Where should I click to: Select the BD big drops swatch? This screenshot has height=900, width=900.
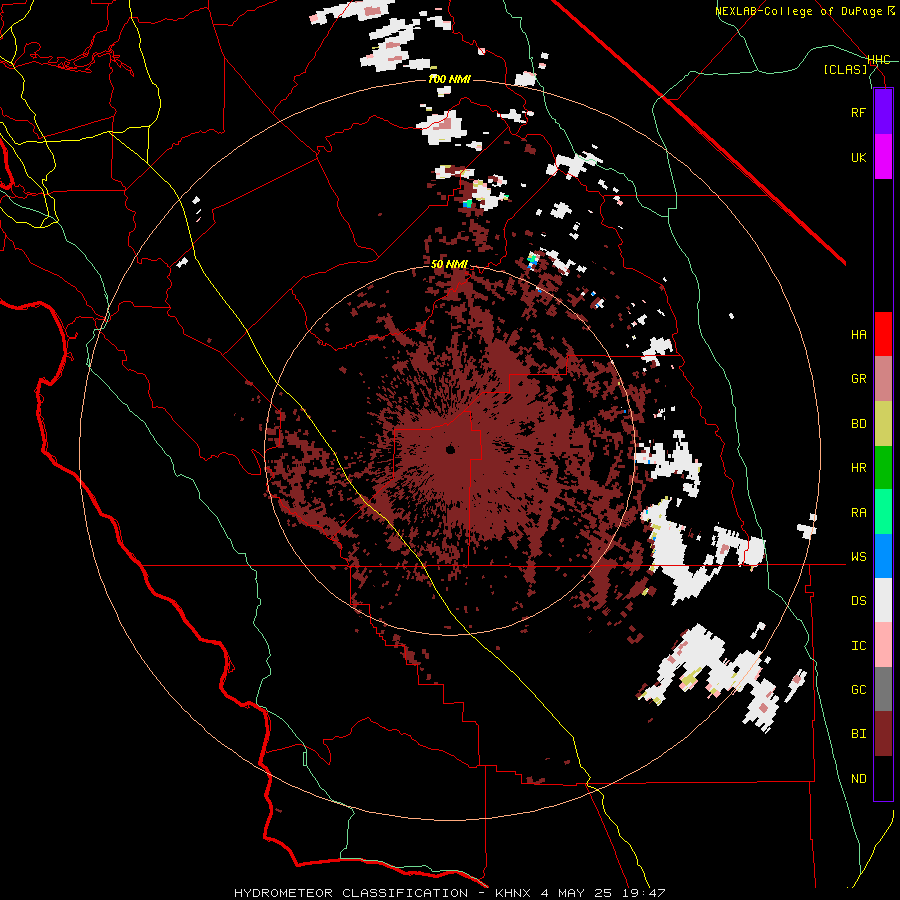click(x=883, y=424)
